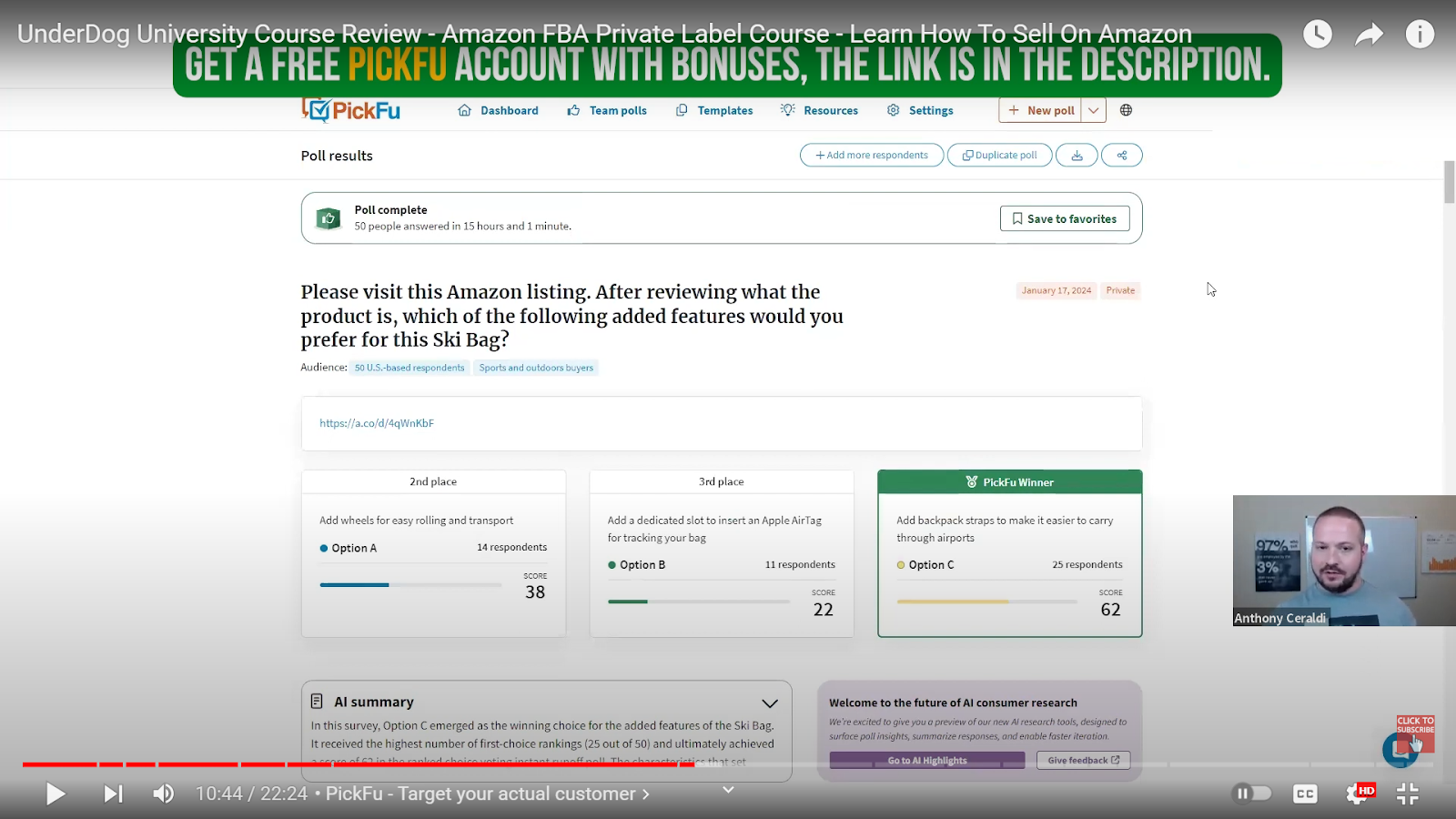Select the PickFu Winner Option C card

(1010, 553)
